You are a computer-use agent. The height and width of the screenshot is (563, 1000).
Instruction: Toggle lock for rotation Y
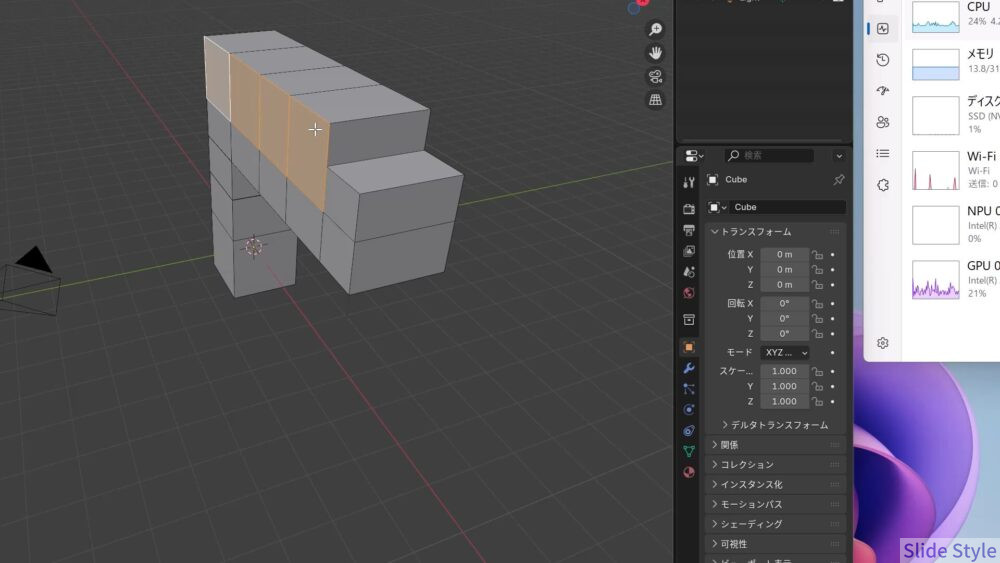click(x=817, y=319)
